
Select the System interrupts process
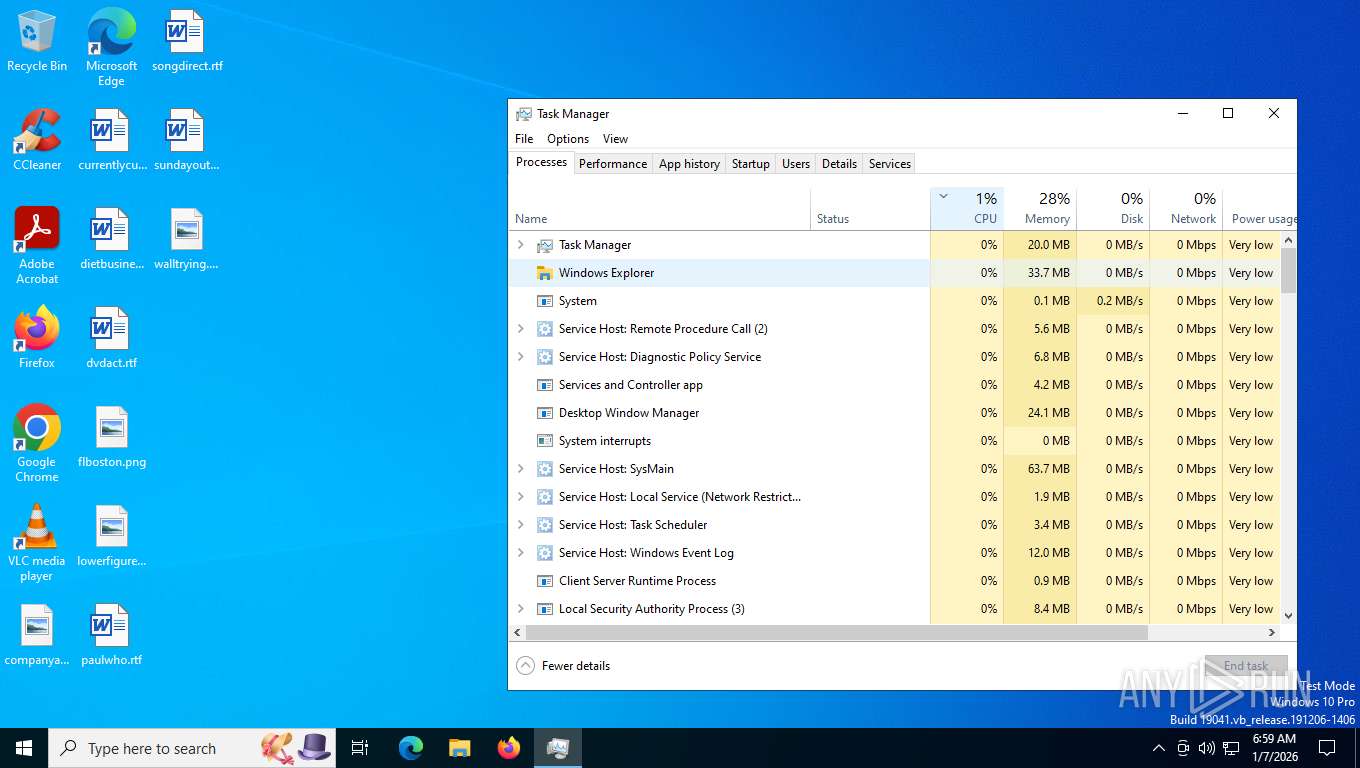(x=895, y=441)
